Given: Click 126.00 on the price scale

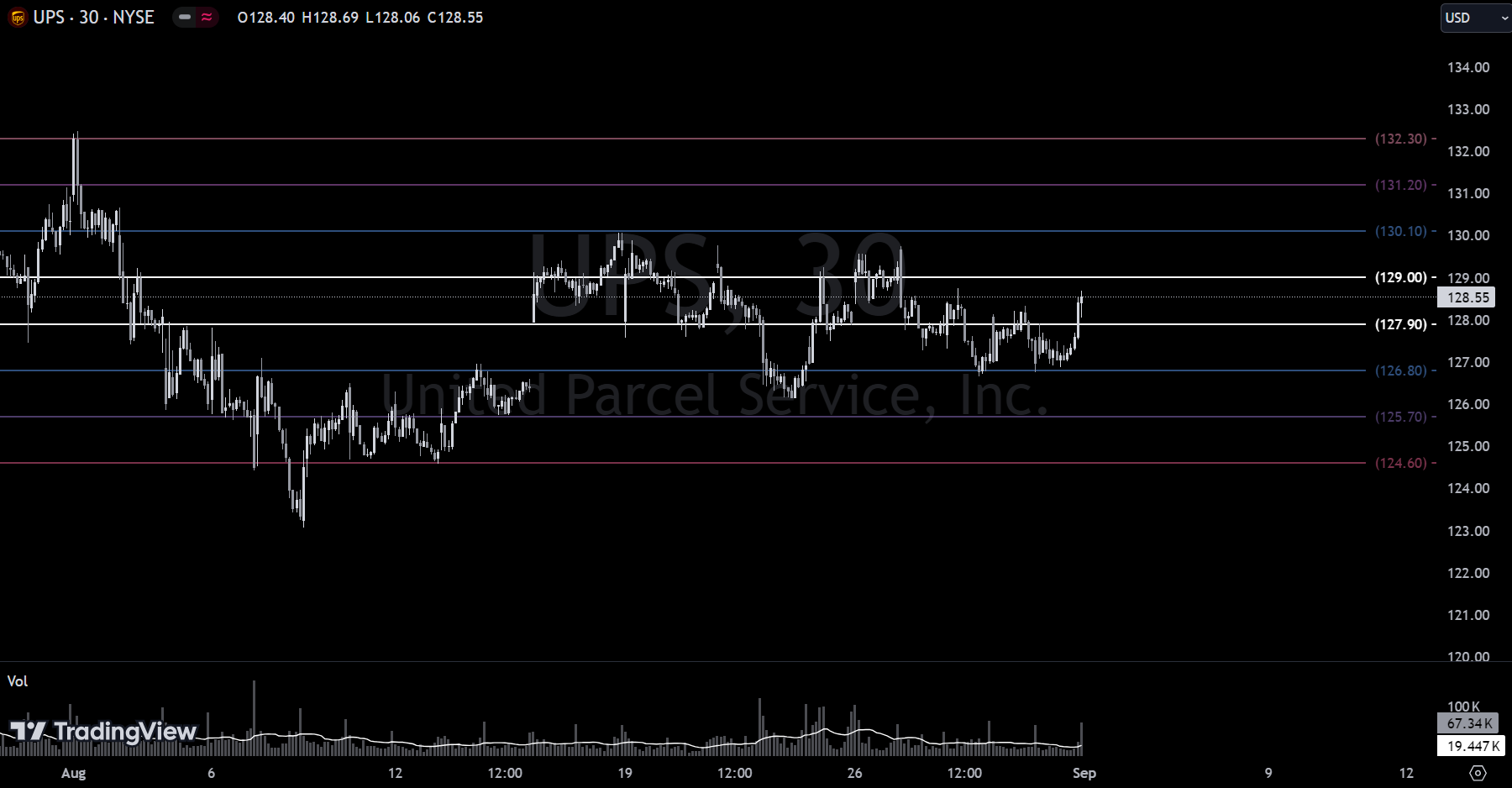Looking at the screenshot, I should point(1468,404).
